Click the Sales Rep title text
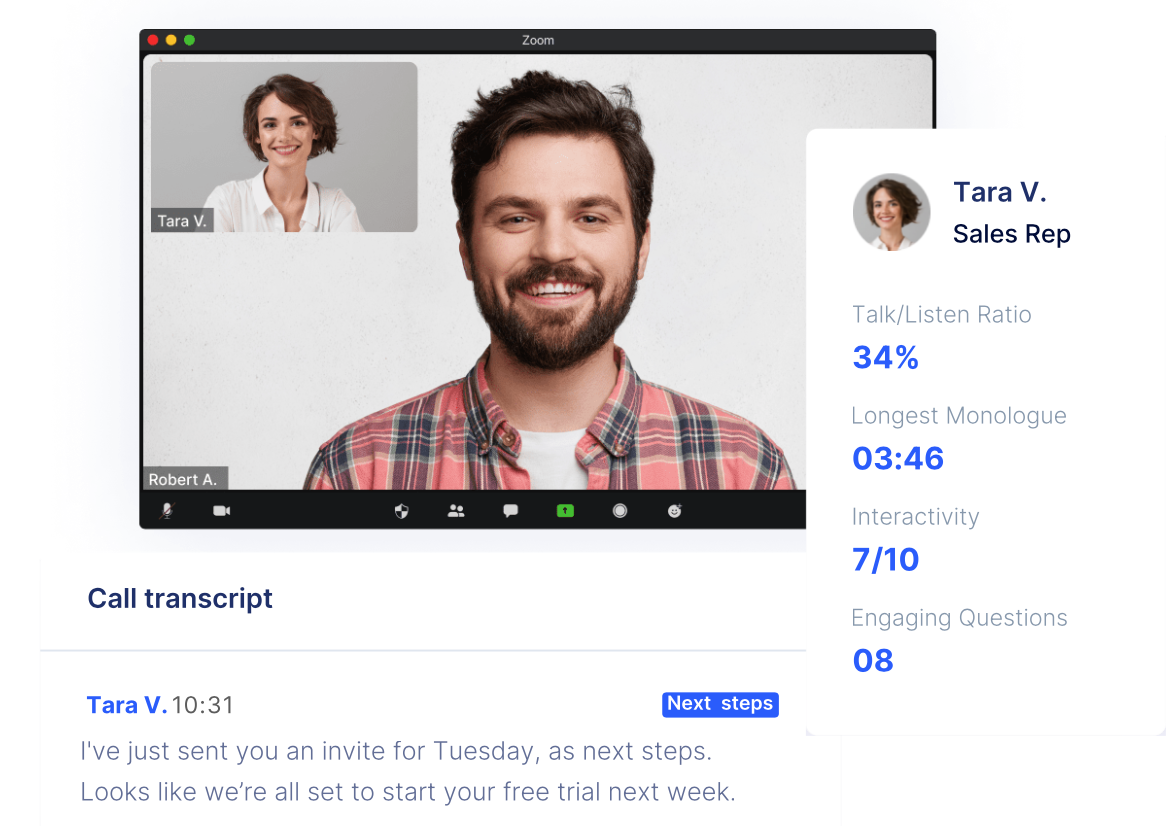The width and height of the screenshot is (1172, 826). tap(1011, 234)
